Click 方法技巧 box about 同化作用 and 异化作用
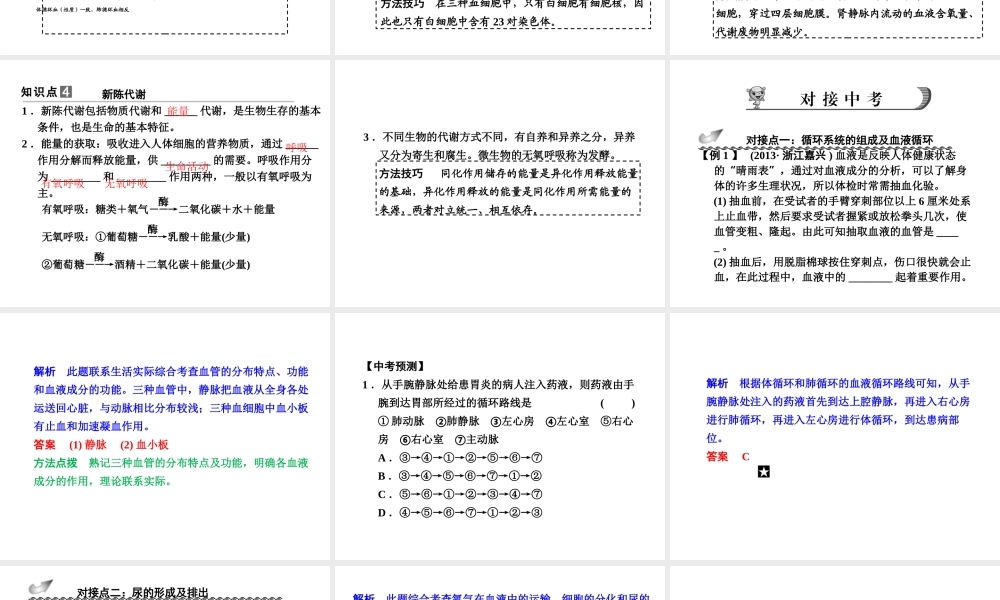The height and width of the screenshot is (600, 1000). pos(508,189)
